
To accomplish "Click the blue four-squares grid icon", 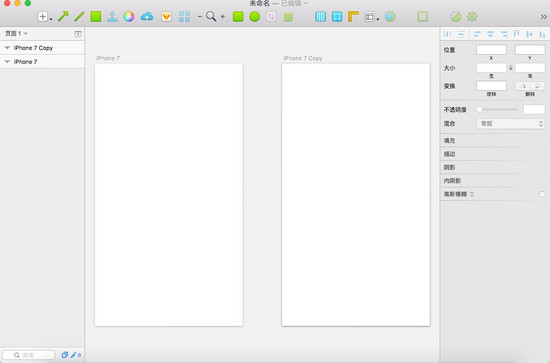I will coord(185,16).
